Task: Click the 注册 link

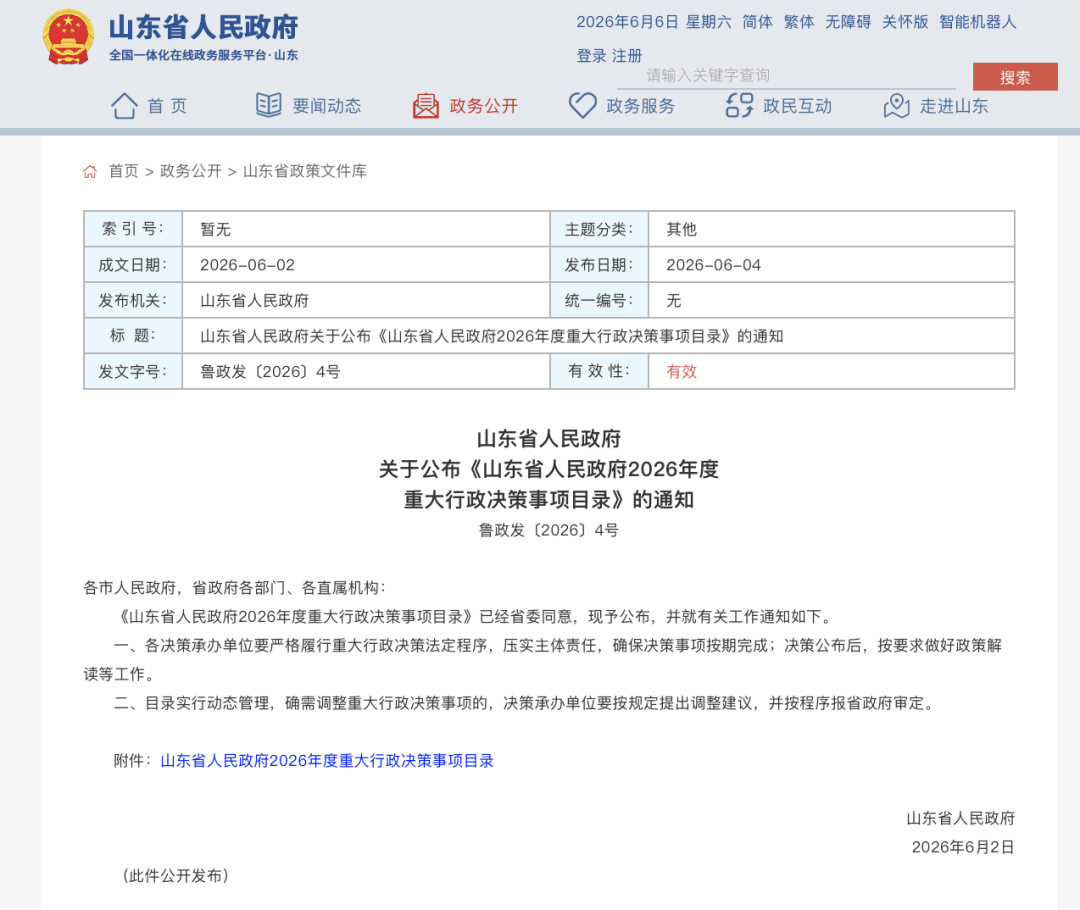Action: 627,56
